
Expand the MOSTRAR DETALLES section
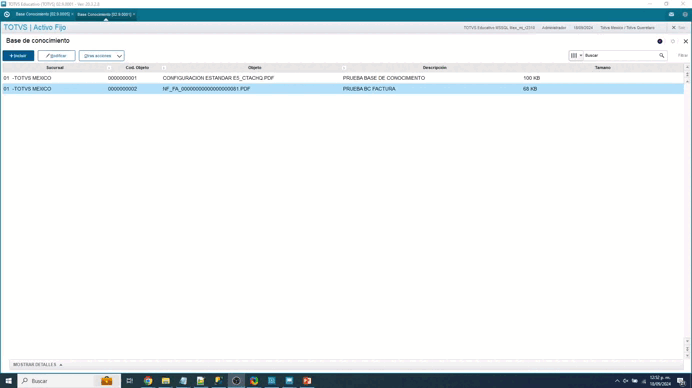pyautogui.click(x=38, y=365)
